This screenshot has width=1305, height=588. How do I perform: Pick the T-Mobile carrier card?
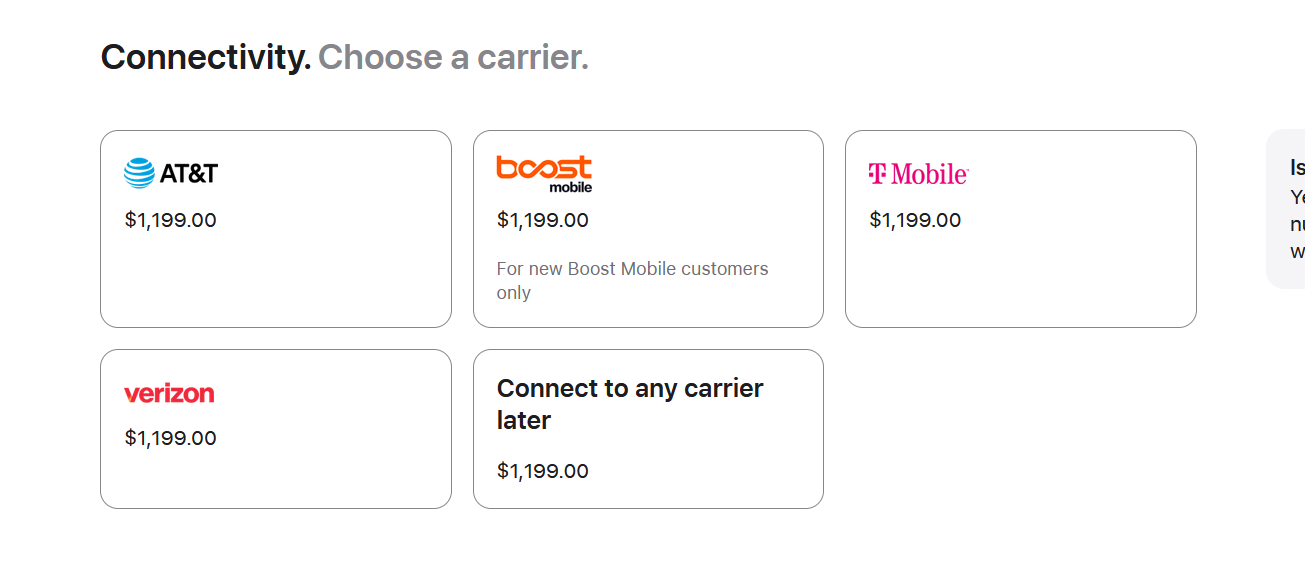pyautogui.click(x=1020, y=270)
